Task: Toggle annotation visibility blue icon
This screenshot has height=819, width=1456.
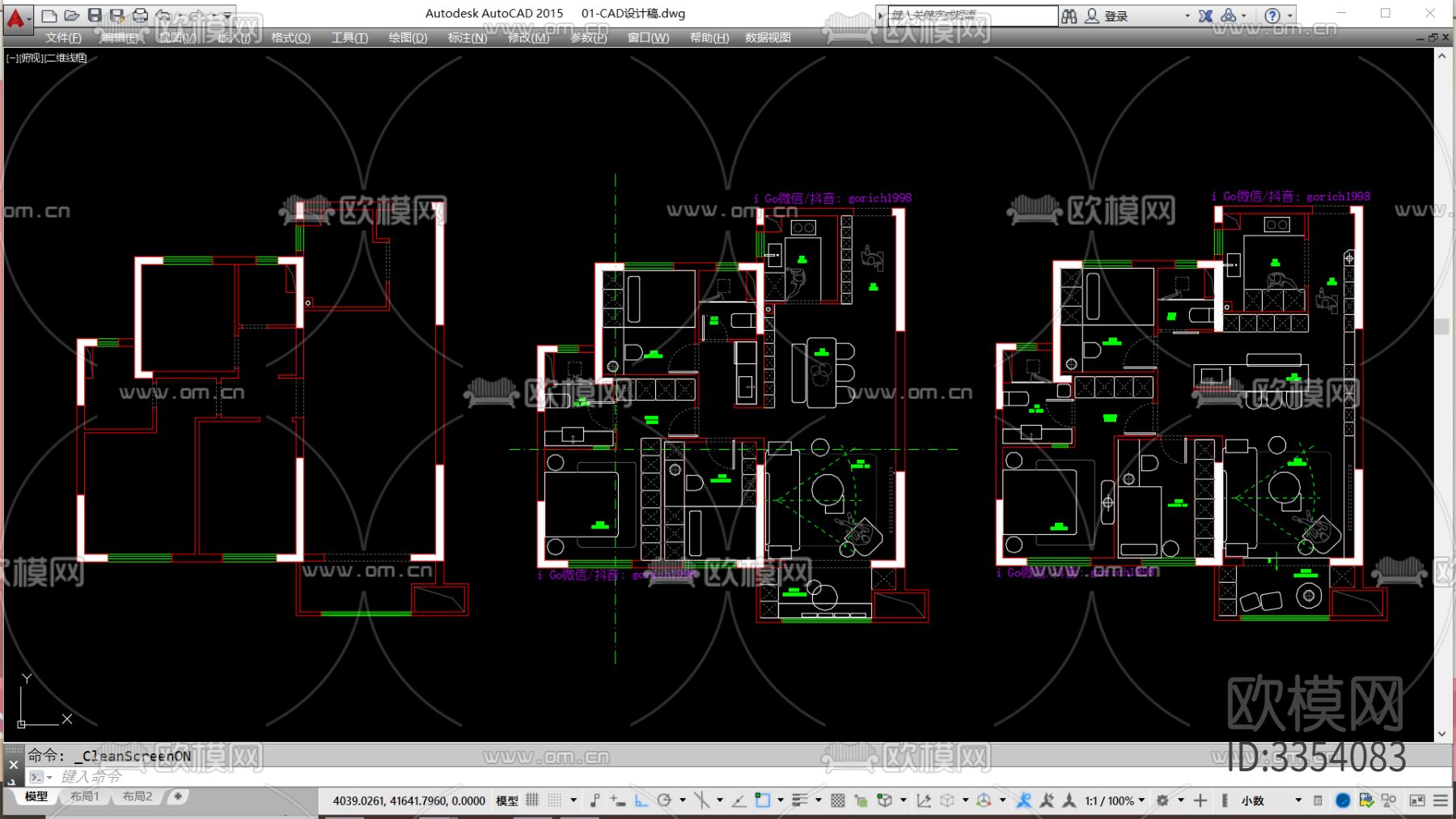Action: point(1023,800)
